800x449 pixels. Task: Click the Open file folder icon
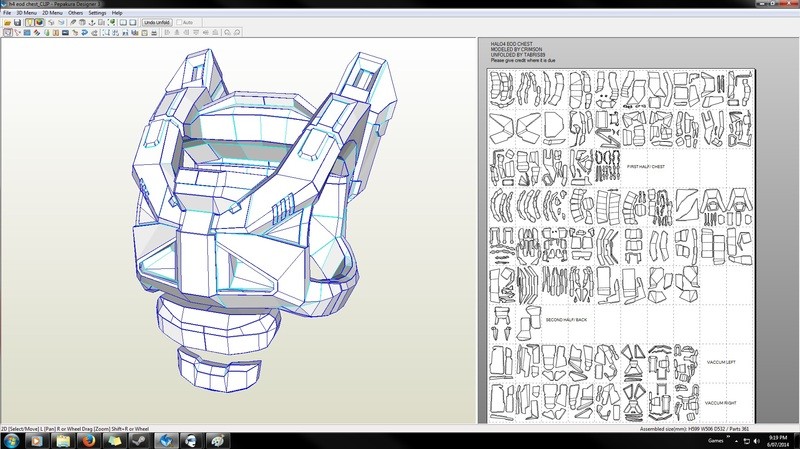8,22
